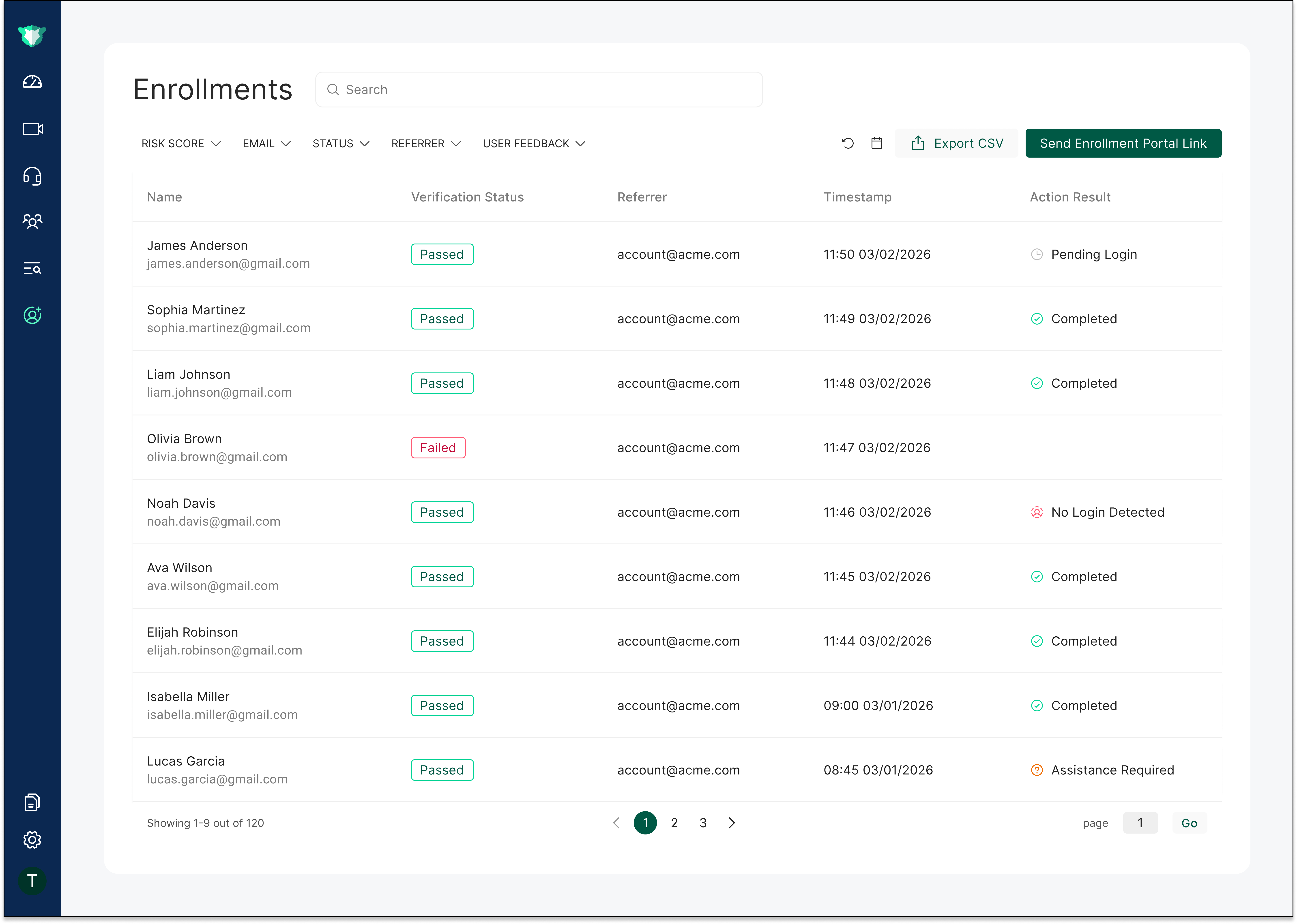Click the Export CSV button
1297x924 pixels.
click(x=957, y=143)
